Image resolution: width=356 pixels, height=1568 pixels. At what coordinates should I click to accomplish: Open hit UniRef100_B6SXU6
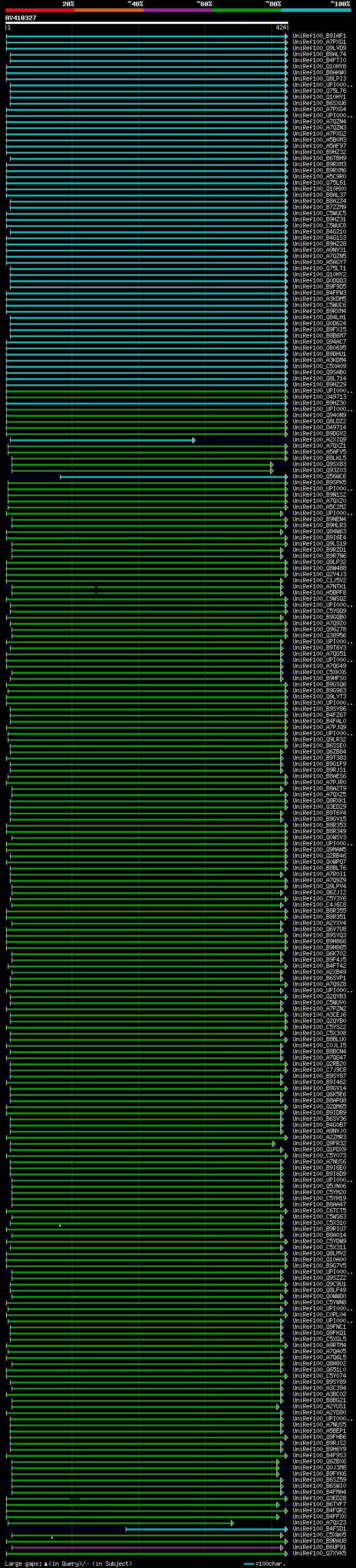[x=319, y=103]
